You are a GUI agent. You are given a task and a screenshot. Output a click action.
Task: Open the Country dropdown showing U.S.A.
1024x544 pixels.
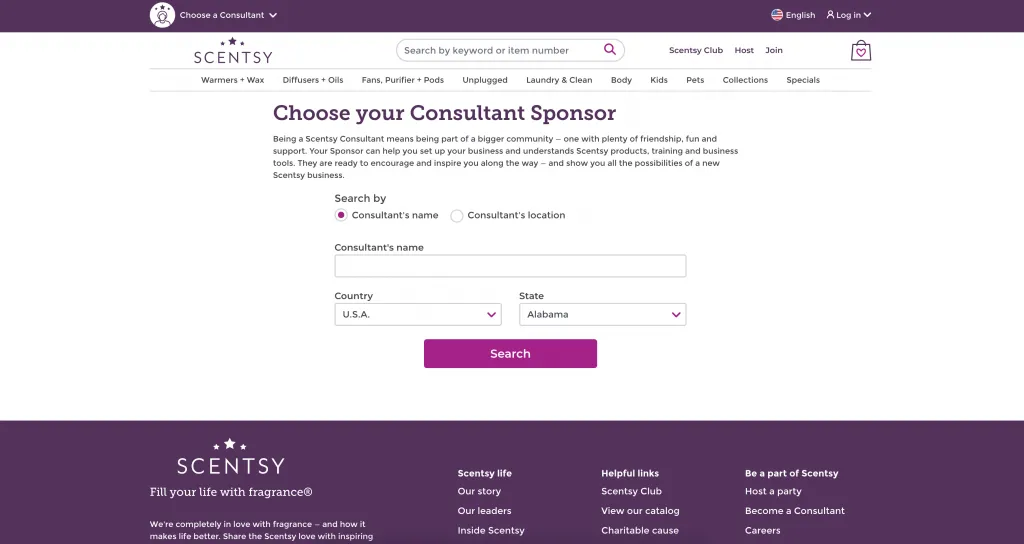pyautogui.click(x=418, y=314)
